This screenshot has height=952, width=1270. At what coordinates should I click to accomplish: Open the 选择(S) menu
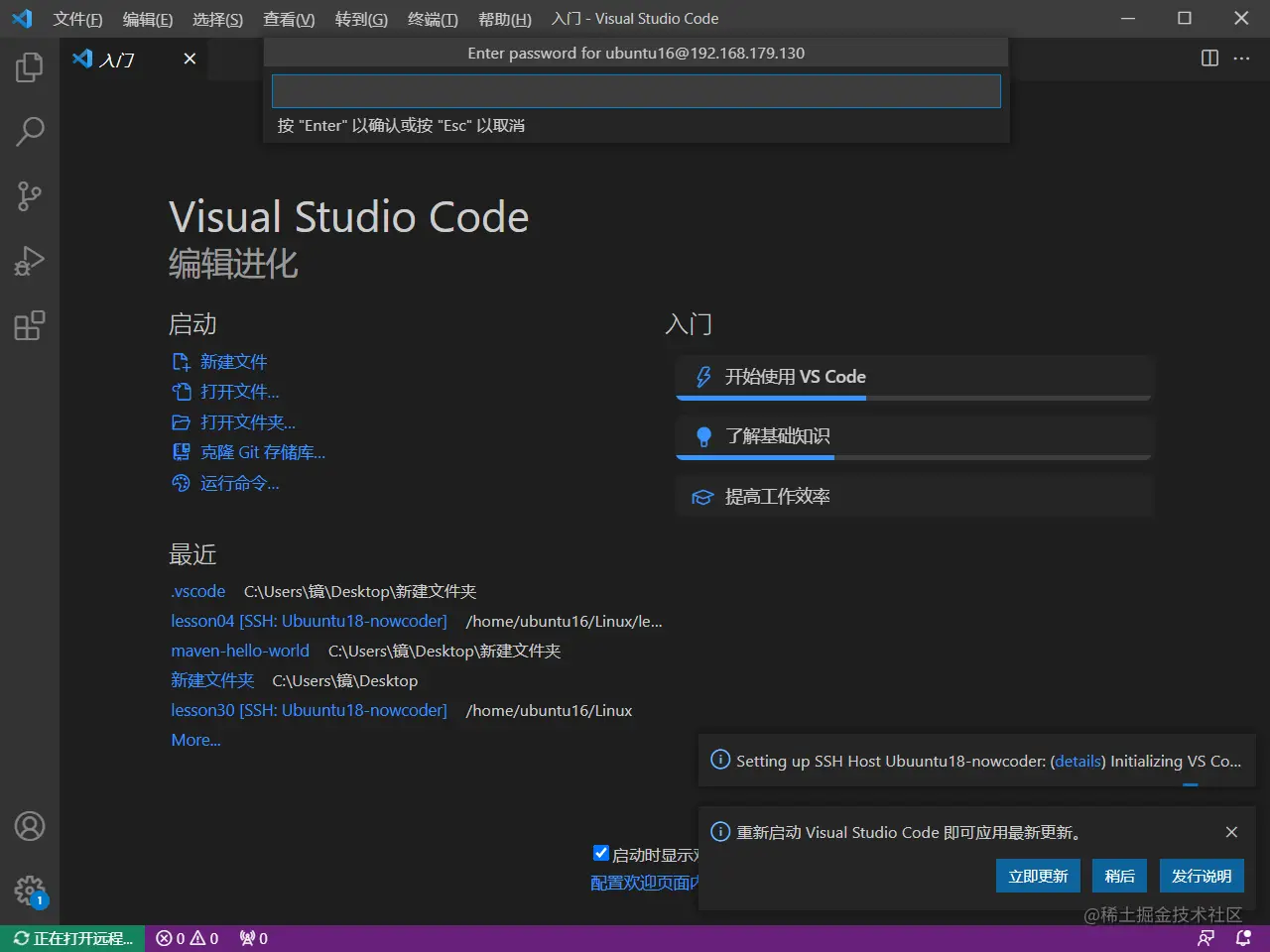(217, 19)
